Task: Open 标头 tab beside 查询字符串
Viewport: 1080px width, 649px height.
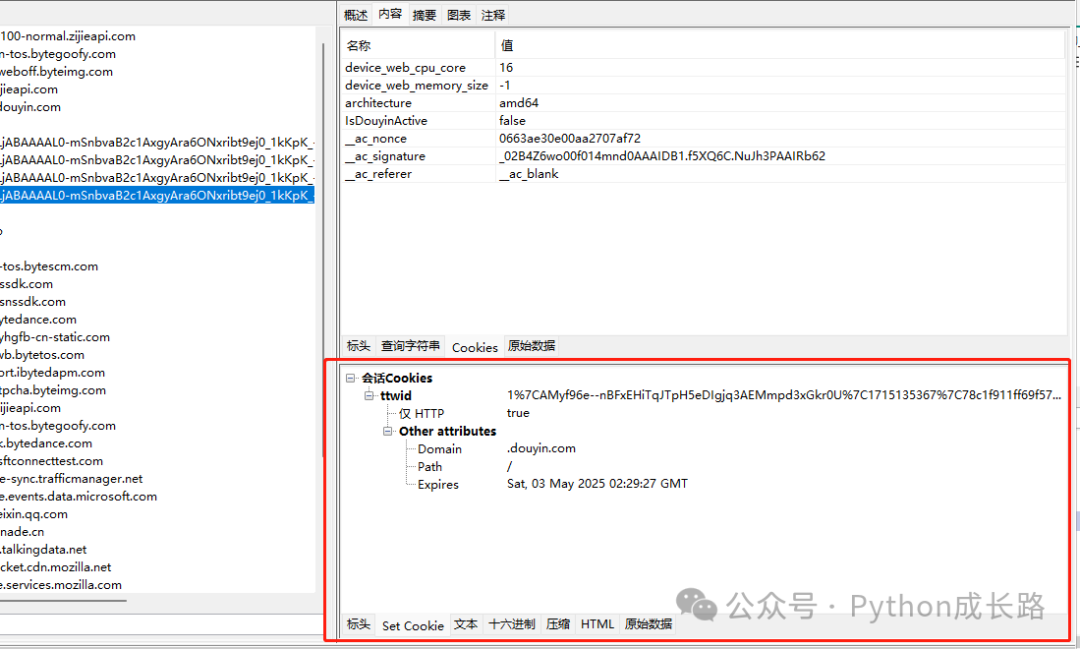Action: click(359, 346)
